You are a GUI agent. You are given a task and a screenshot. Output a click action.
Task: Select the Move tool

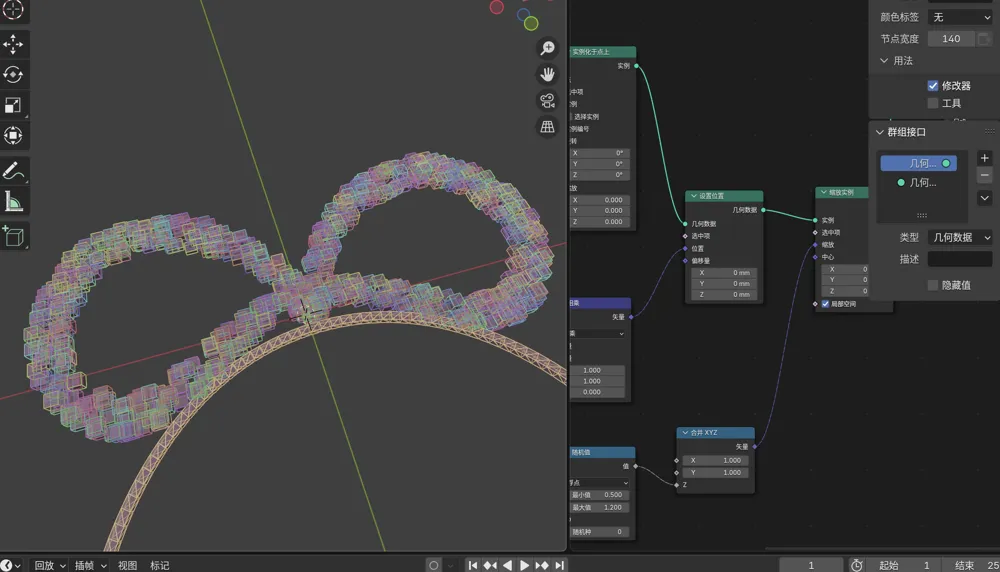tap(13, 44)
